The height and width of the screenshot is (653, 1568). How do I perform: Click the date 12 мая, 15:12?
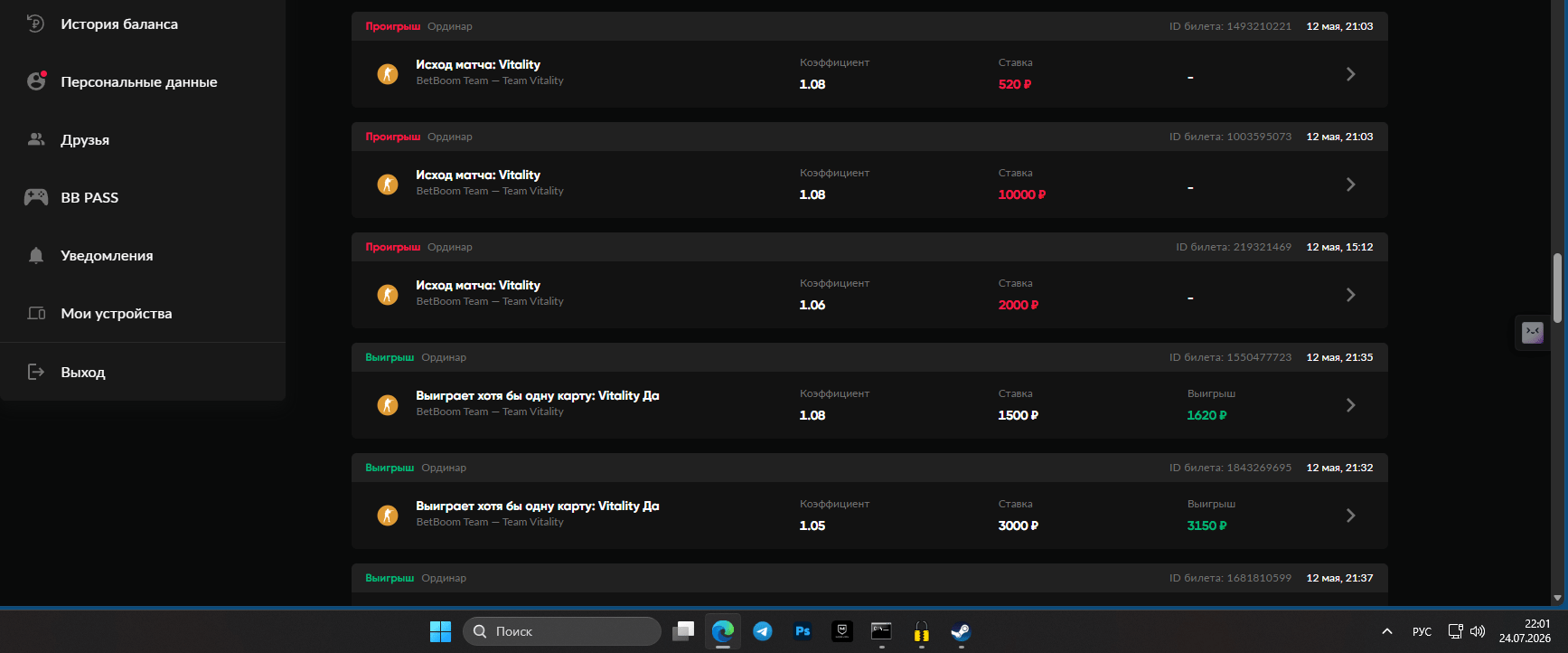[x=1339, y=247]
